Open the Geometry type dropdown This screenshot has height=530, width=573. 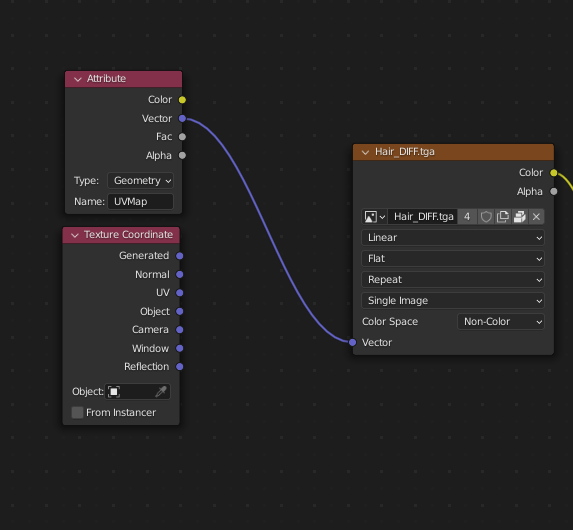[x=140, y=181]
